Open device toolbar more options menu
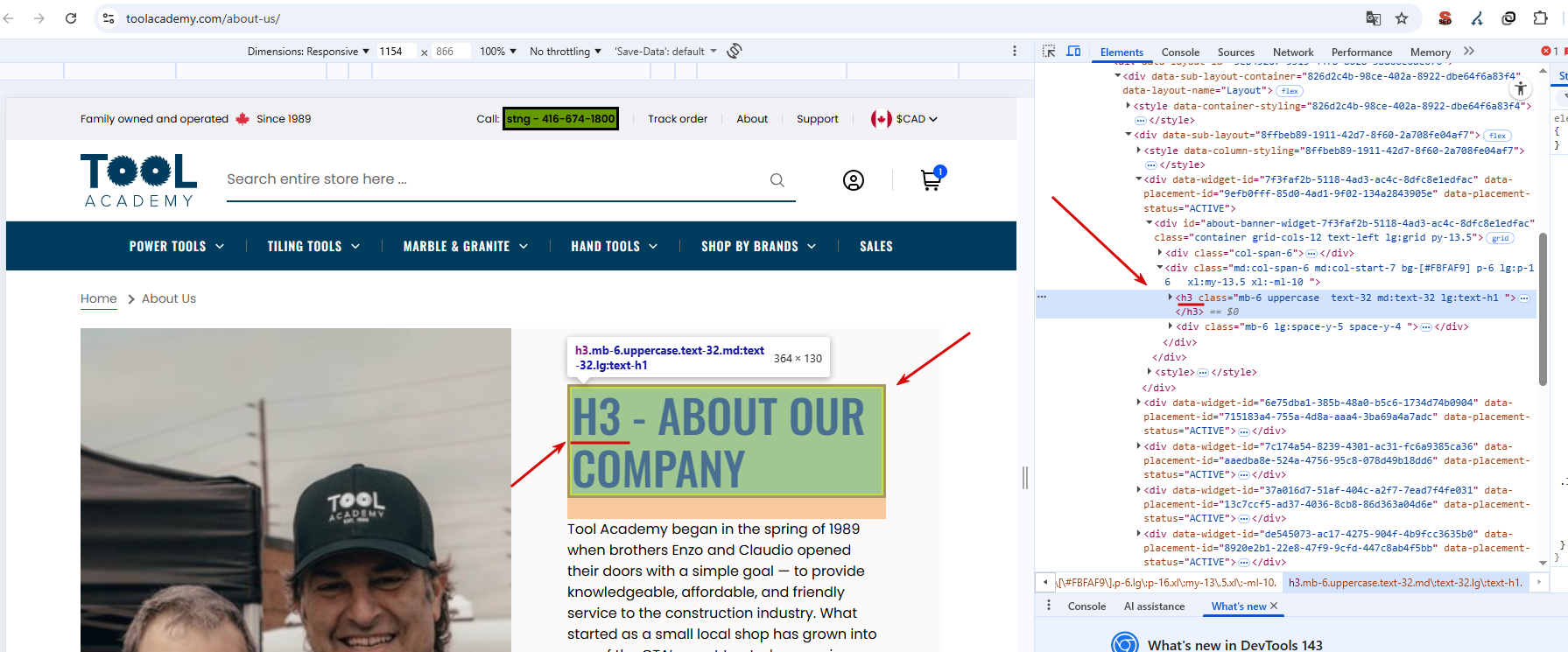Screen dimensions: 1568x652 [1015, 51]
